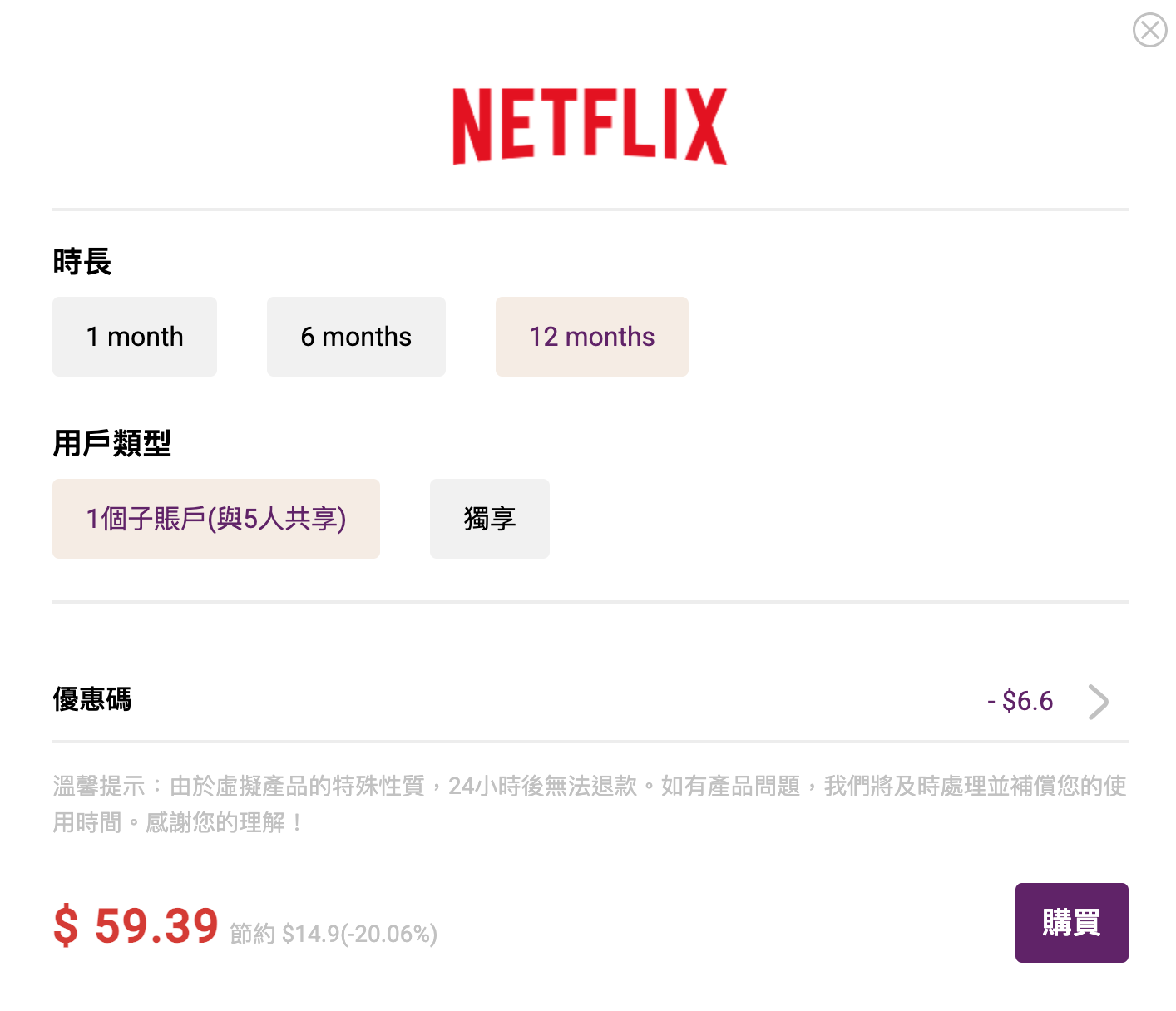
Task: Click the $ 59.39 total price
Action: pos(136,925)
